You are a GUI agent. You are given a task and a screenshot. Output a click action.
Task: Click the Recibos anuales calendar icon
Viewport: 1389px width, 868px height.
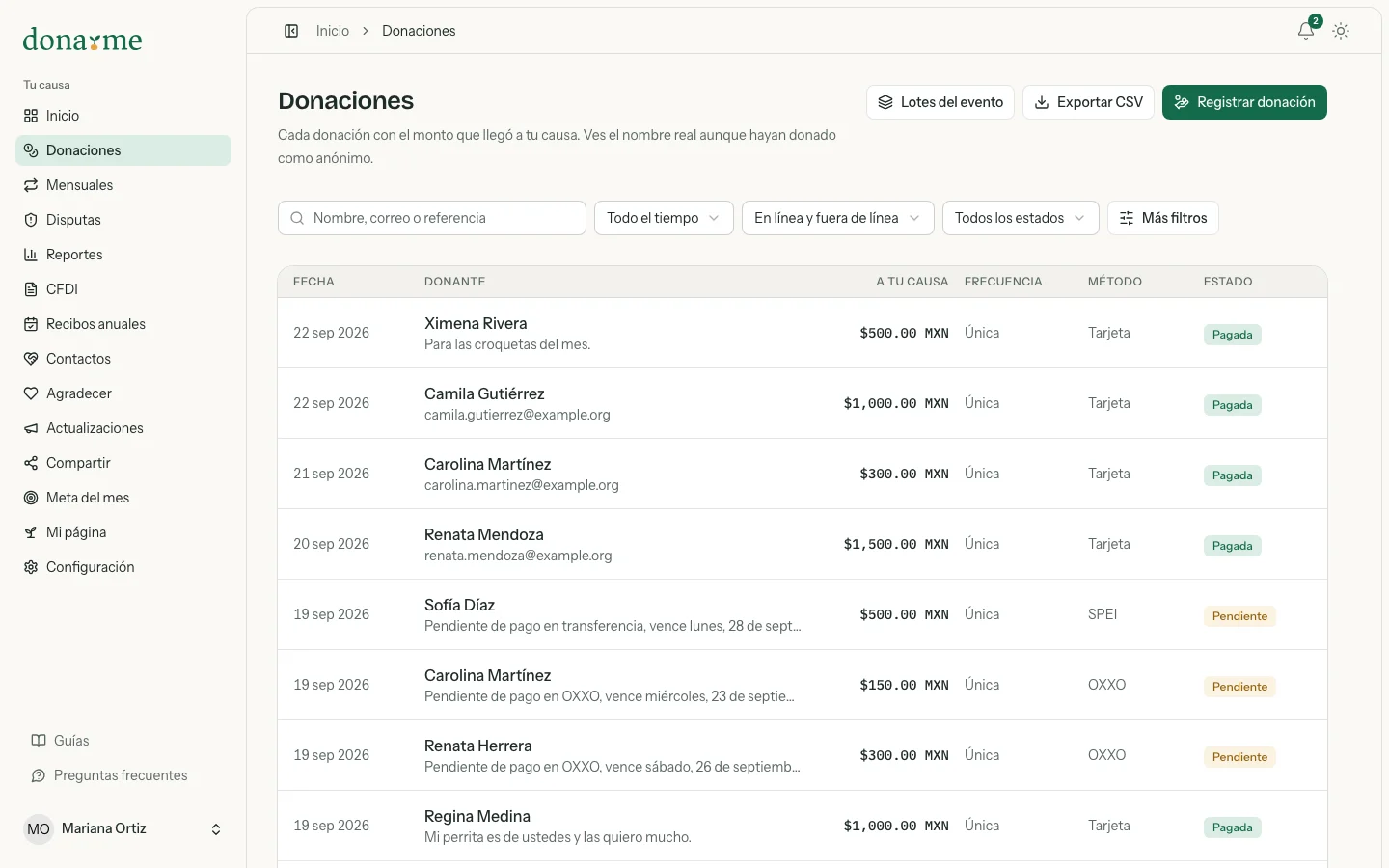coord(31,324)
